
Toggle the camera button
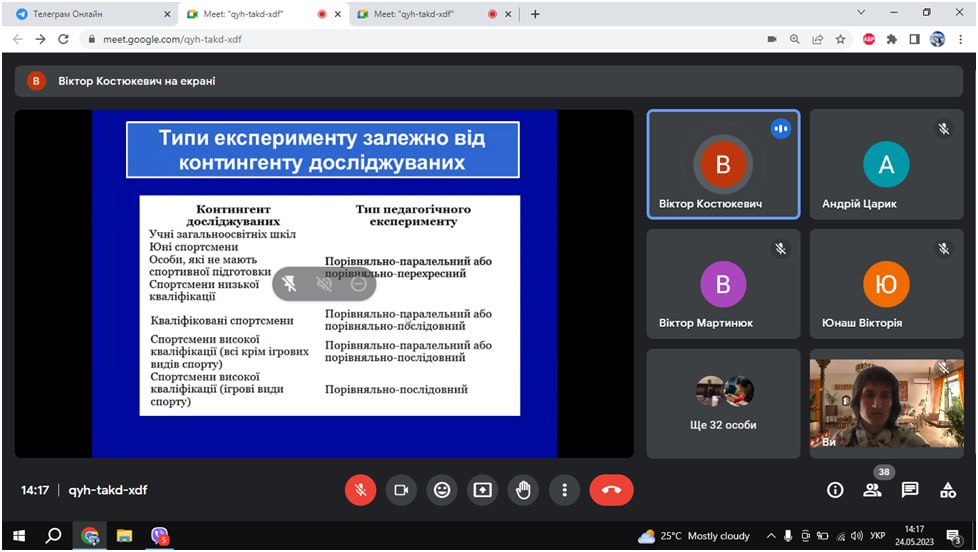coord(401,490)
